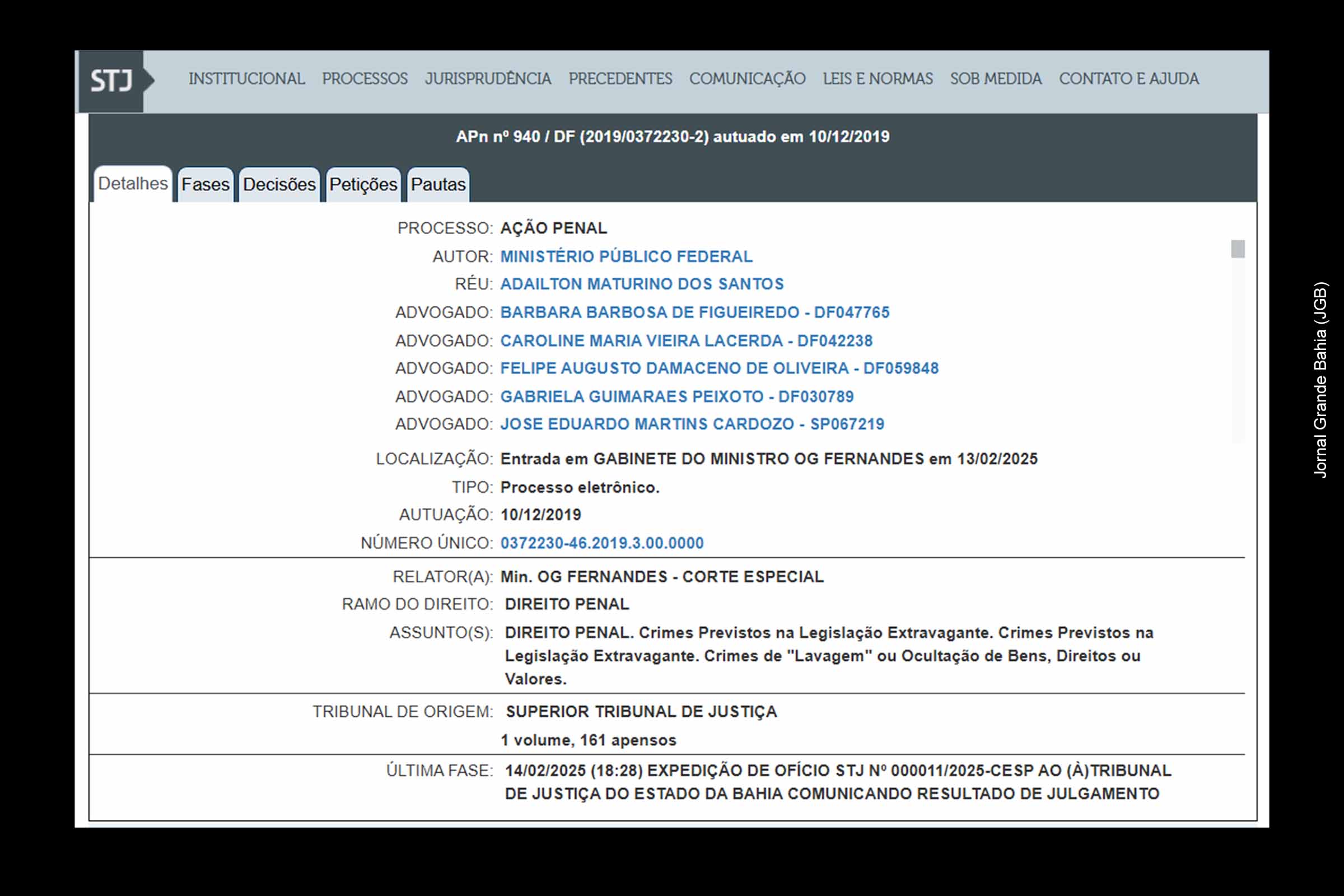This screenshot has width=1344, height=896.
Task: Open the COMUNICAÇÃO menu
Action: tap(747, 79)
